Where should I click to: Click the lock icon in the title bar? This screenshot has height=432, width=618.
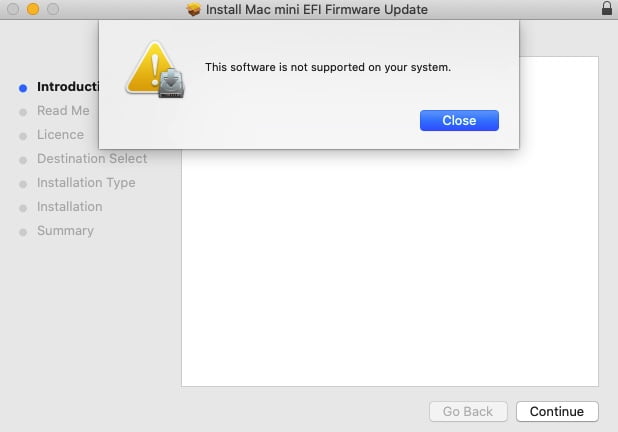(607, 8)
